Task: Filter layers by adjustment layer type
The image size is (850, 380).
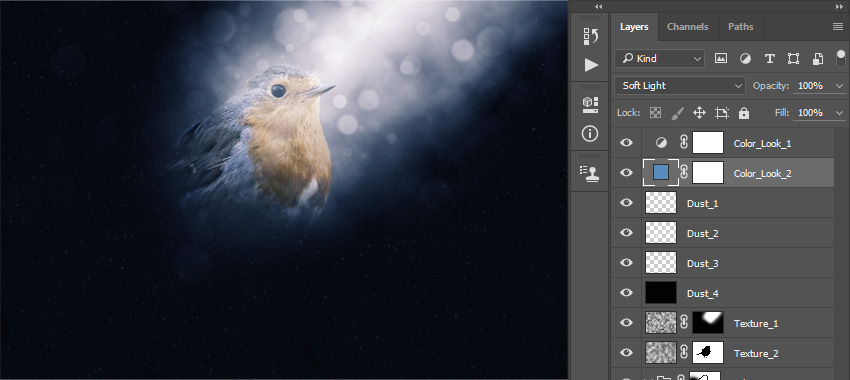Action: [745, 59]
